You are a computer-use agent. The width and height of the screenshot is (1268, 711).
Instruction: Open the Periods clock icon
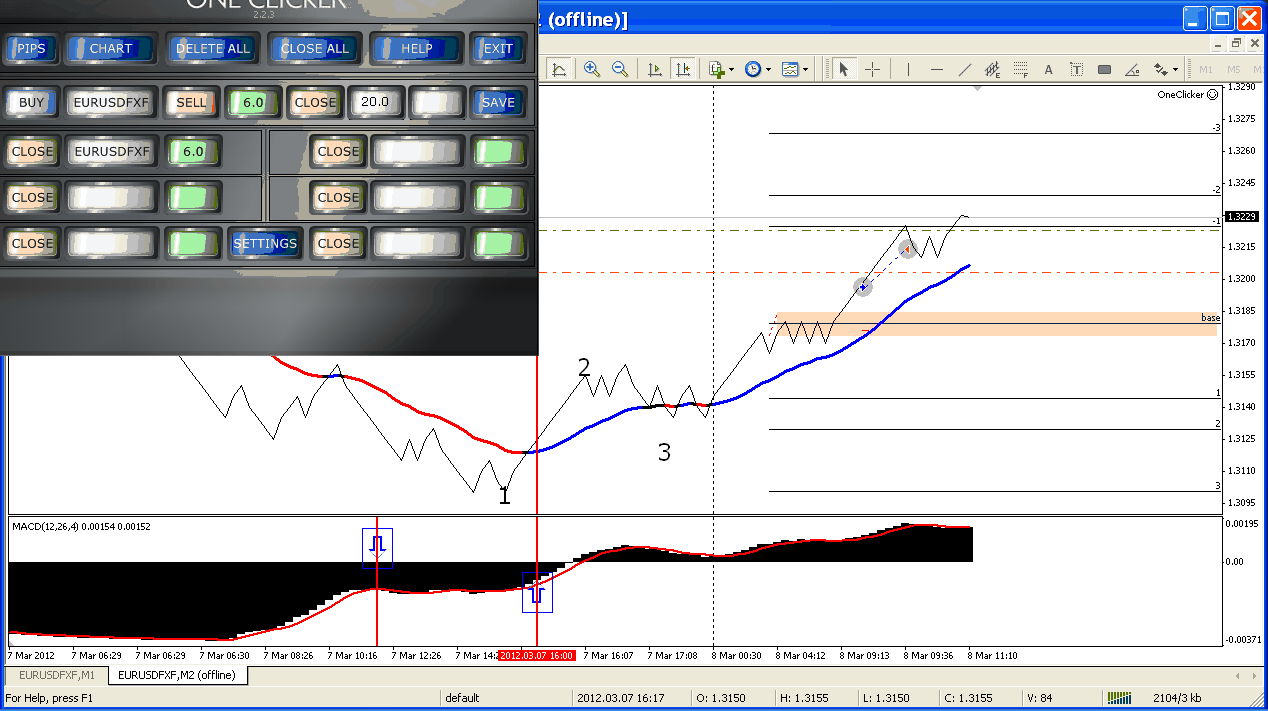point(752,69)
